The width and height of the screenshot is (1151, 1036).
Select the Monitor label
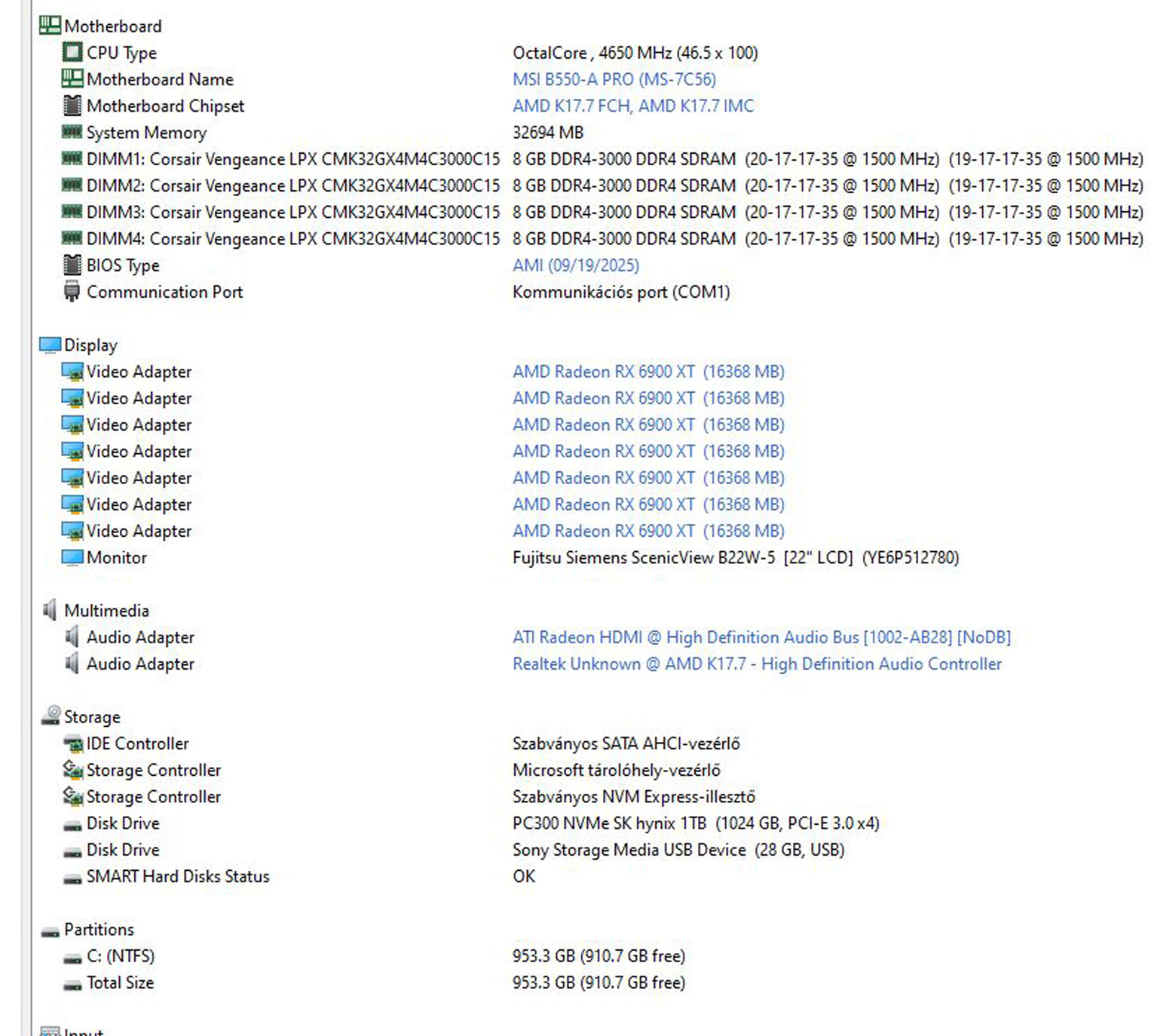[116, 557]
